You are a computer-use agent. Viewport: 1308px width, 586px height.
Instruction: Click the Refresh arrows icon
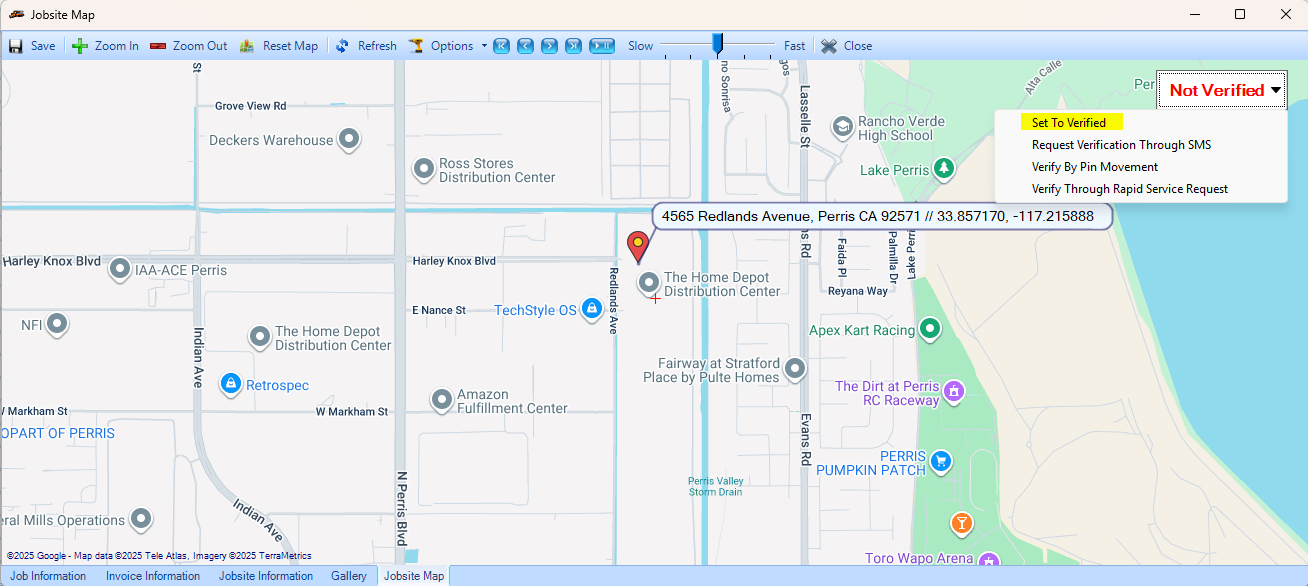[x=342, y=46]
